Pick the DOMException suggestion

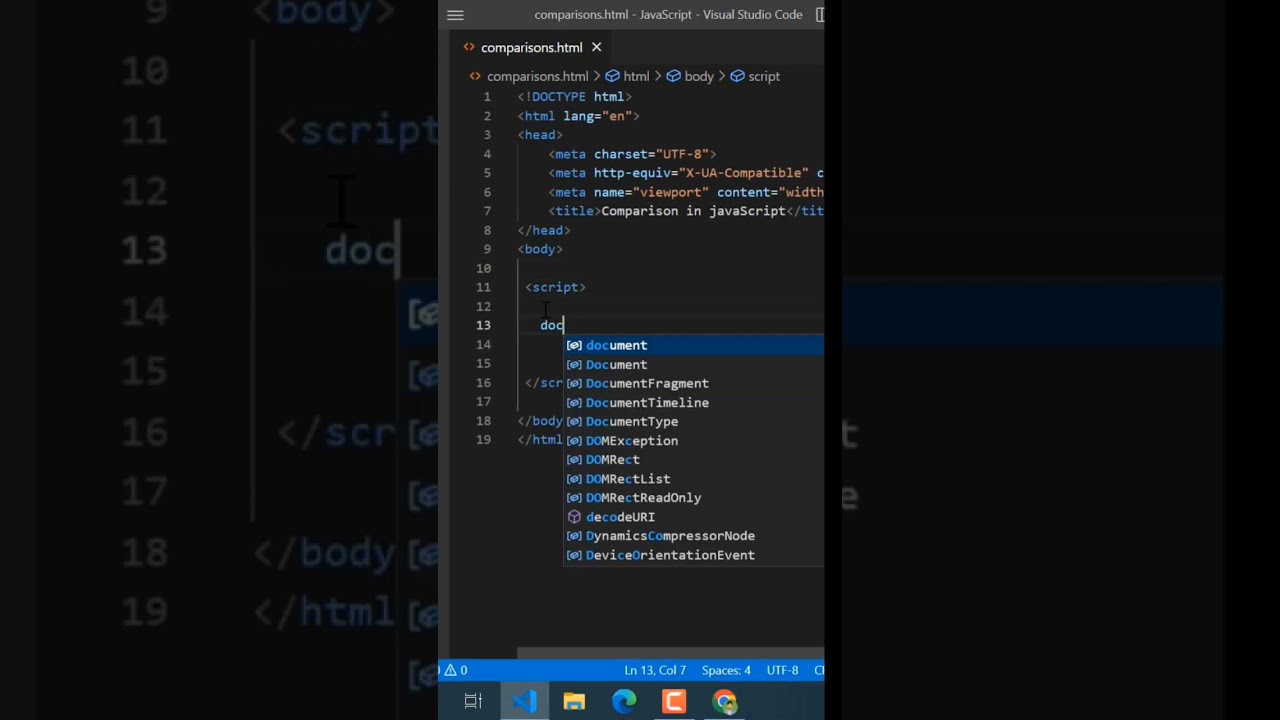click(693, 440)
